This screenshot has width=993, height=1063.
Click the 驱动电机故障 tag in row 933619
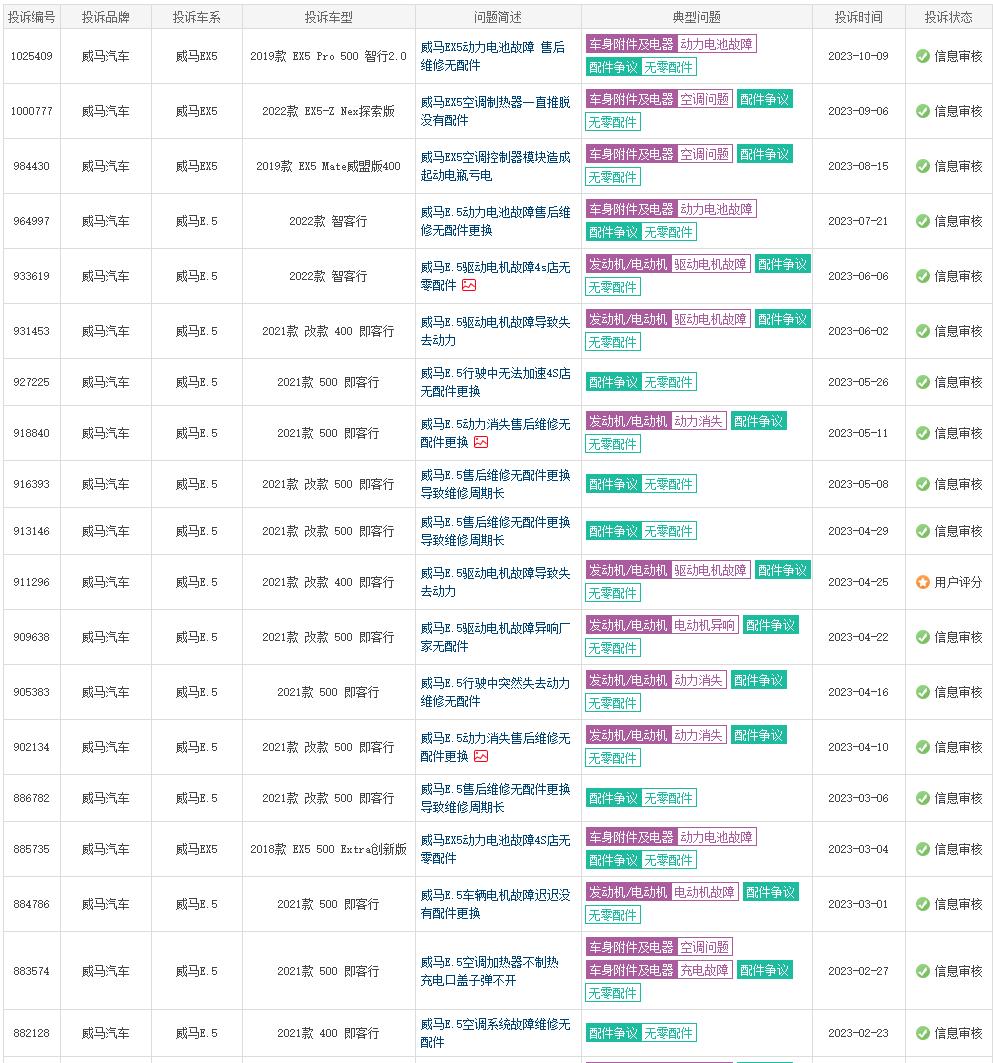(710, 264)
